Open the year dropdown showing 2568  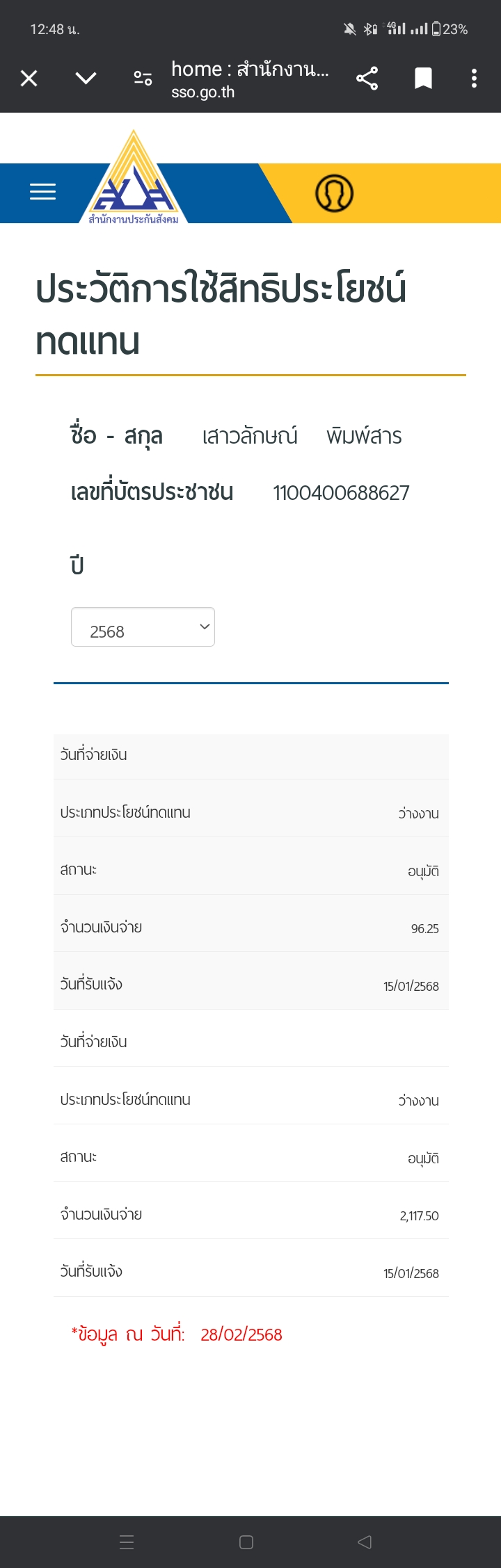143,627
